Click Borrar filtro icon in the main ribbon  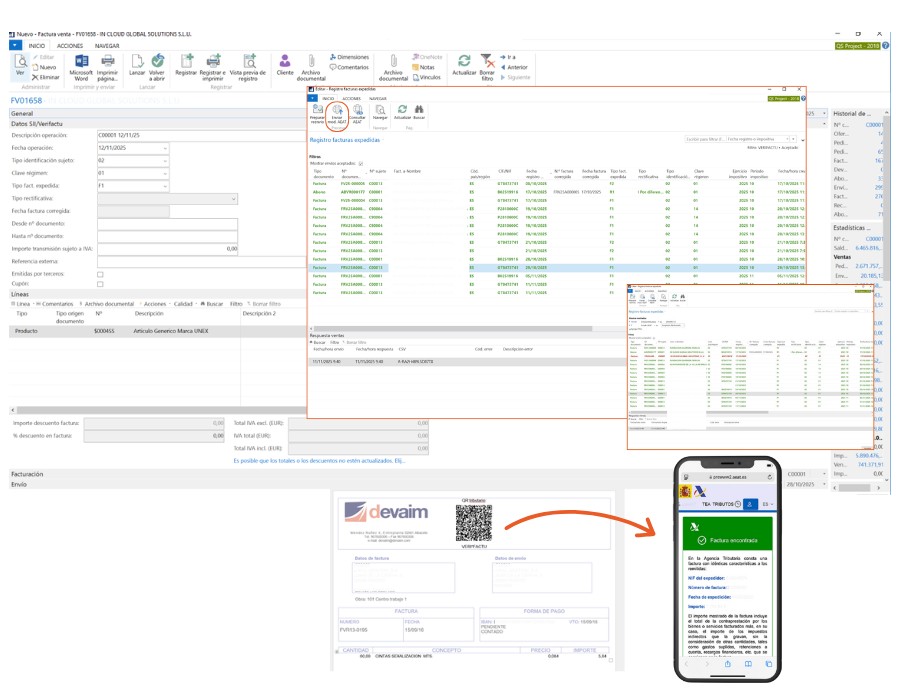tap(487, 65)
